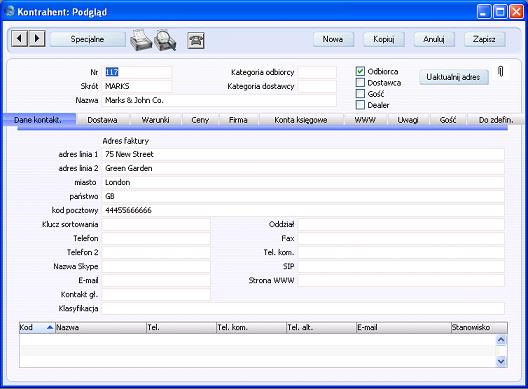This screenshot has width=528, height=389.
Task: Go to next record arrow
Action: [x=37, y=39]
